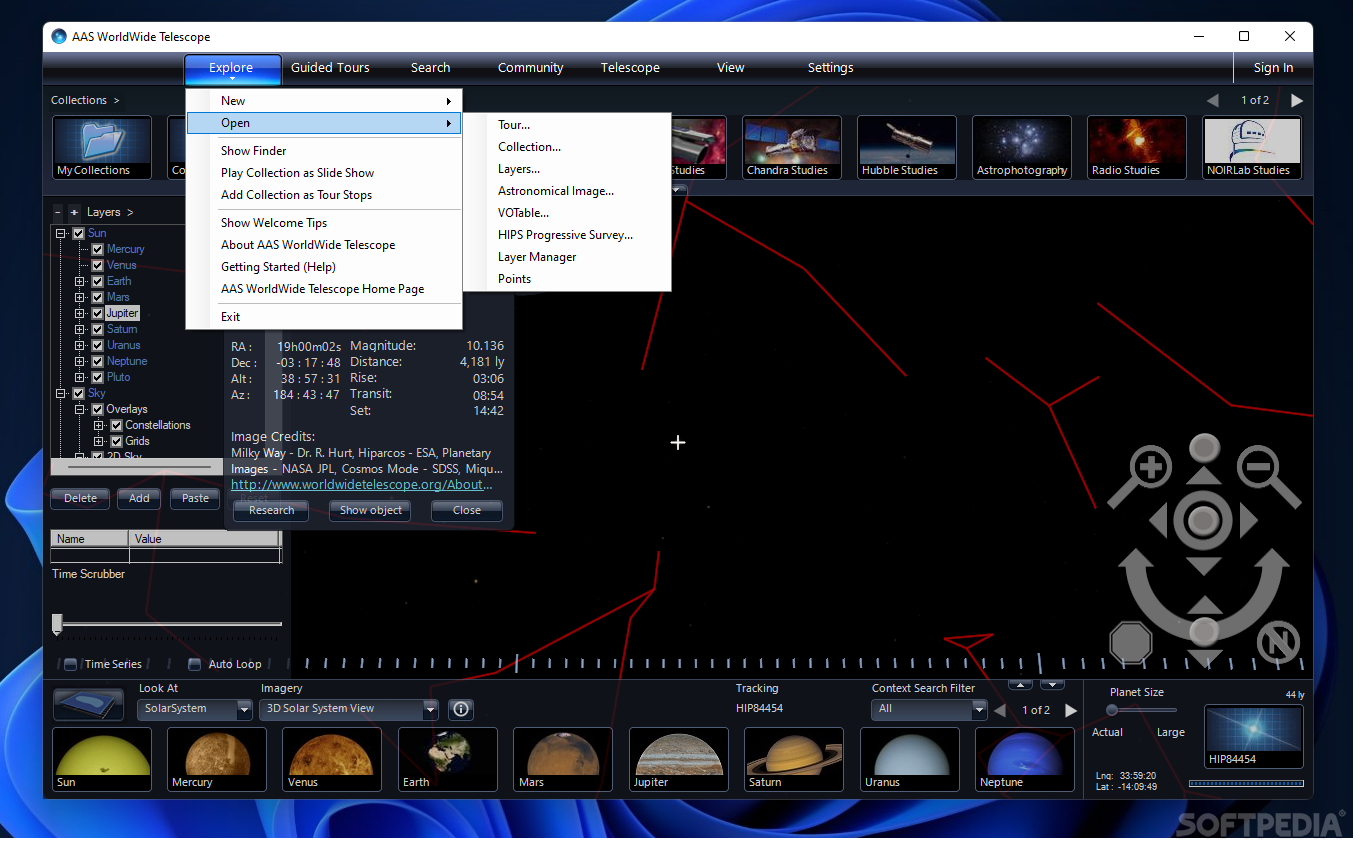Expand the Earth tree node

[79, 281]
